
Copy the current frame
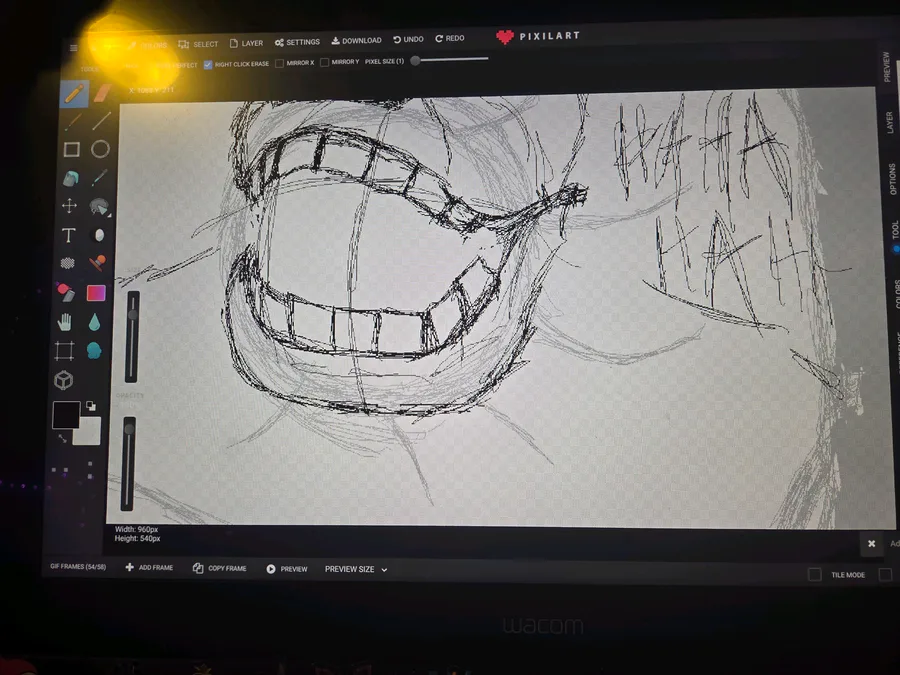(x=219, y=568)
